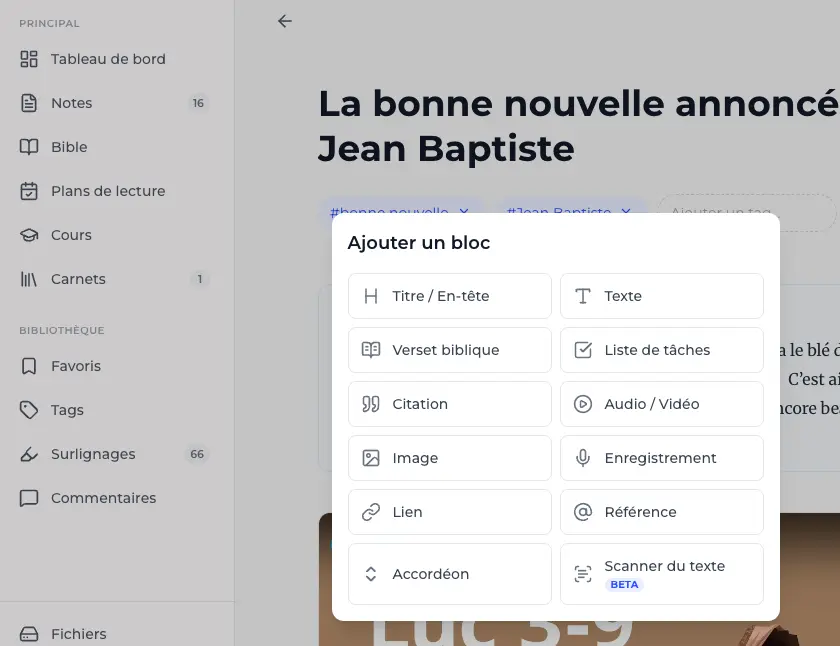Insert a Référence block
The height and width of the screenshot is (646, 840).
coord(661,512)
